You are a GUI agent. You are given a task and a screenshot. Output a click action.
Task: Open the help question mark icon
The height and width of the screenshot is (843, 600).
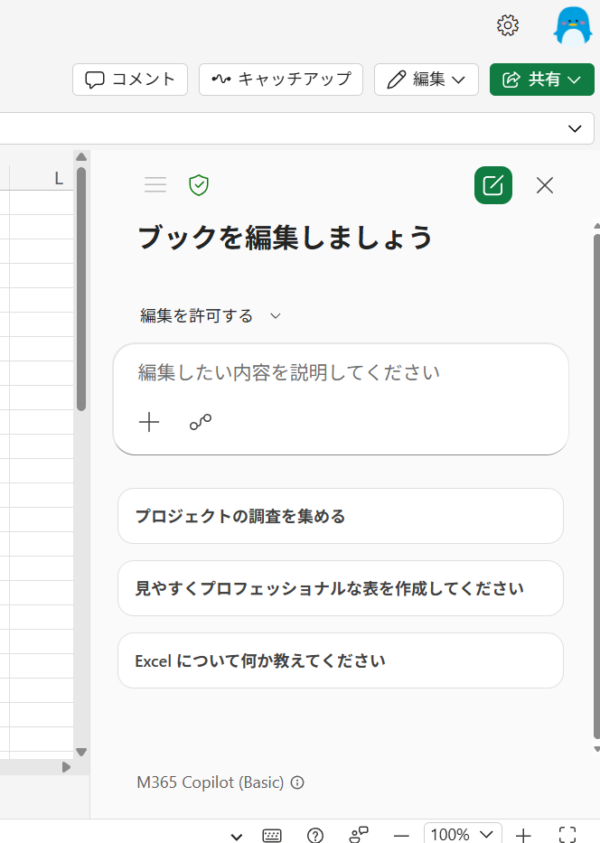tap(315, 835)
